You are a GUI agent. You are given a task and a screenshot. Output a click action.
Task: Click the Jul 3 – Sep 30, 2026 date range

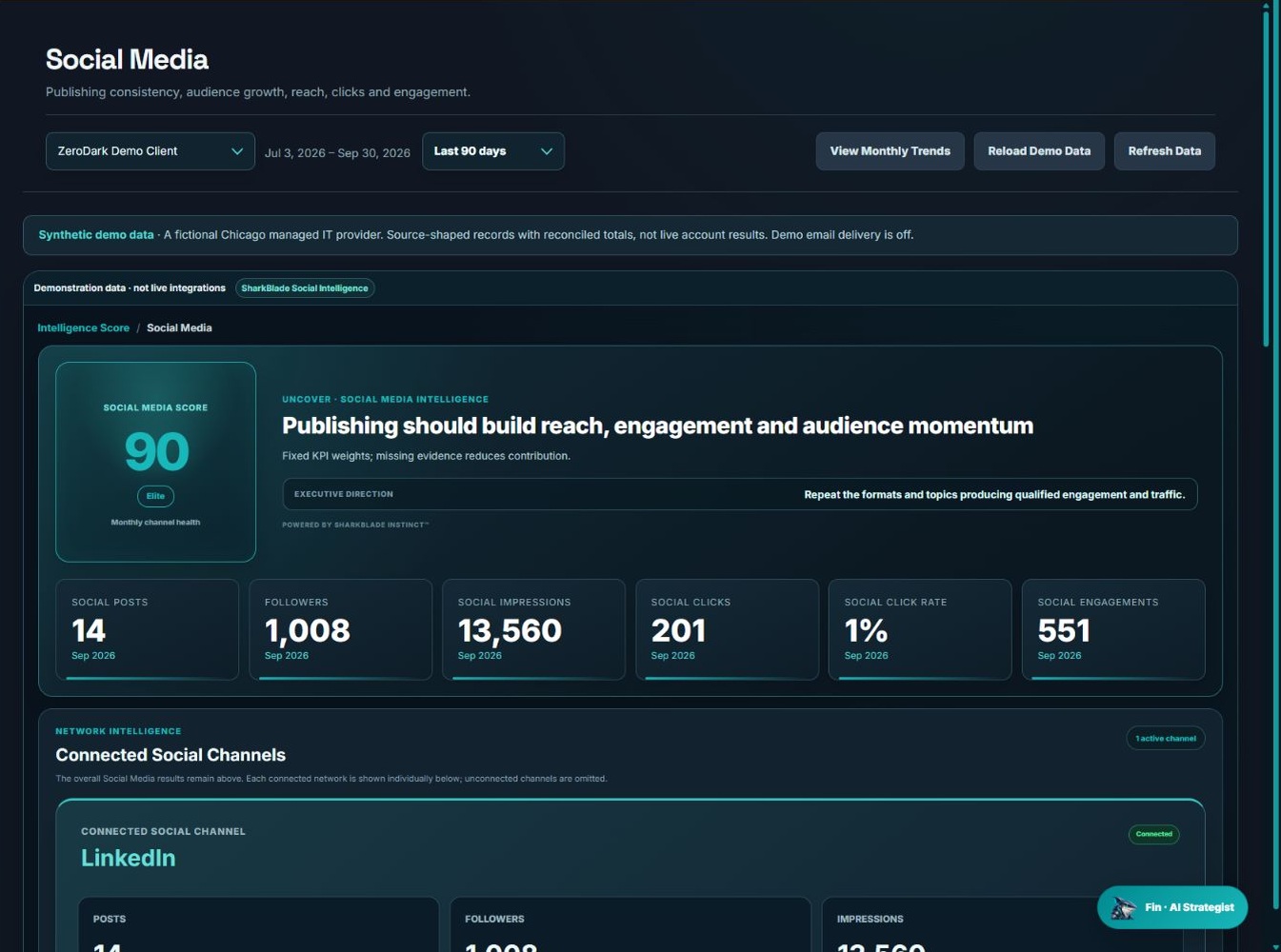[x=337, y=152]
